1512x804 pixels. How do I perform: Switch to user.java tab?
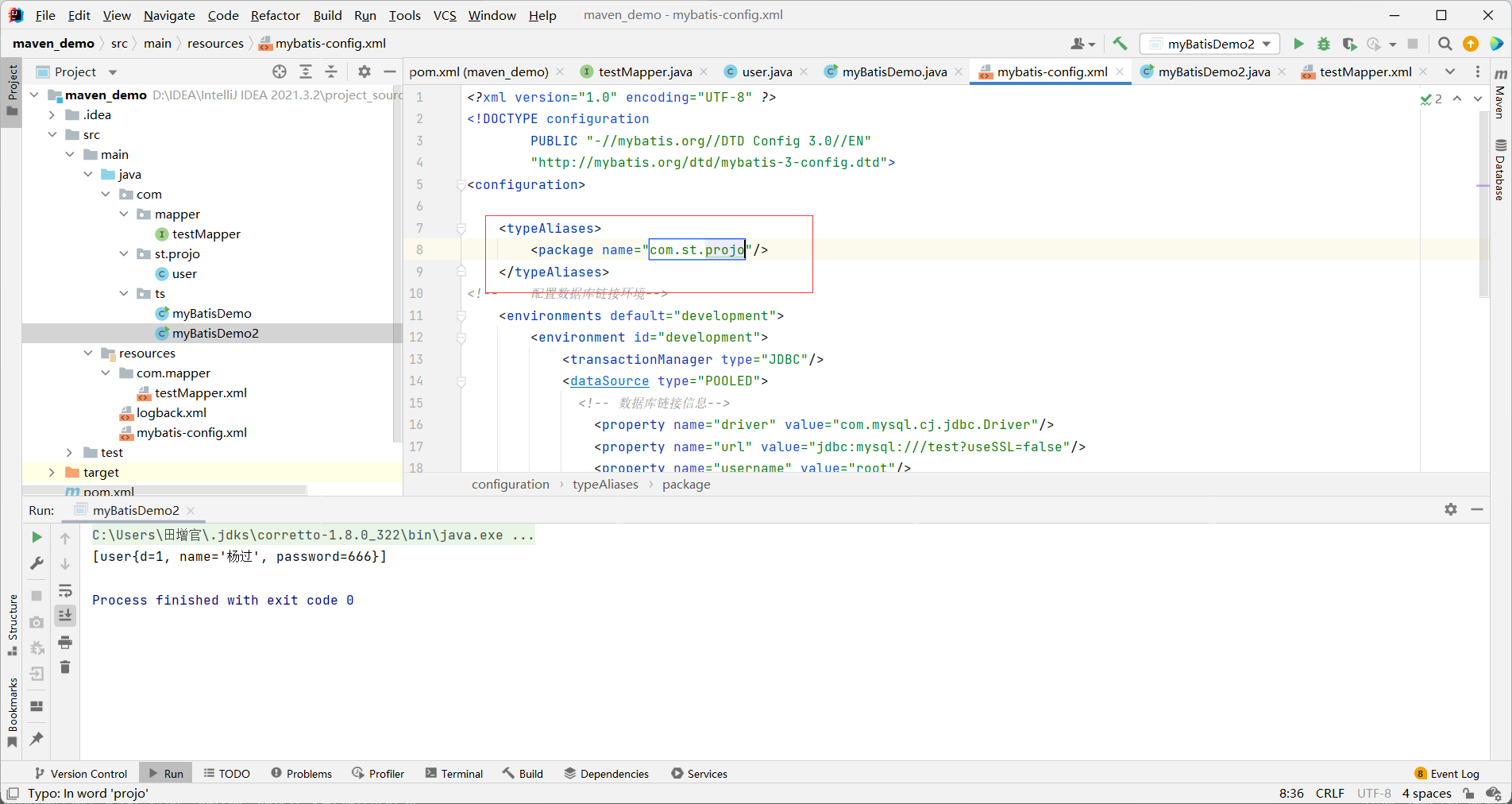pos(766,72)
